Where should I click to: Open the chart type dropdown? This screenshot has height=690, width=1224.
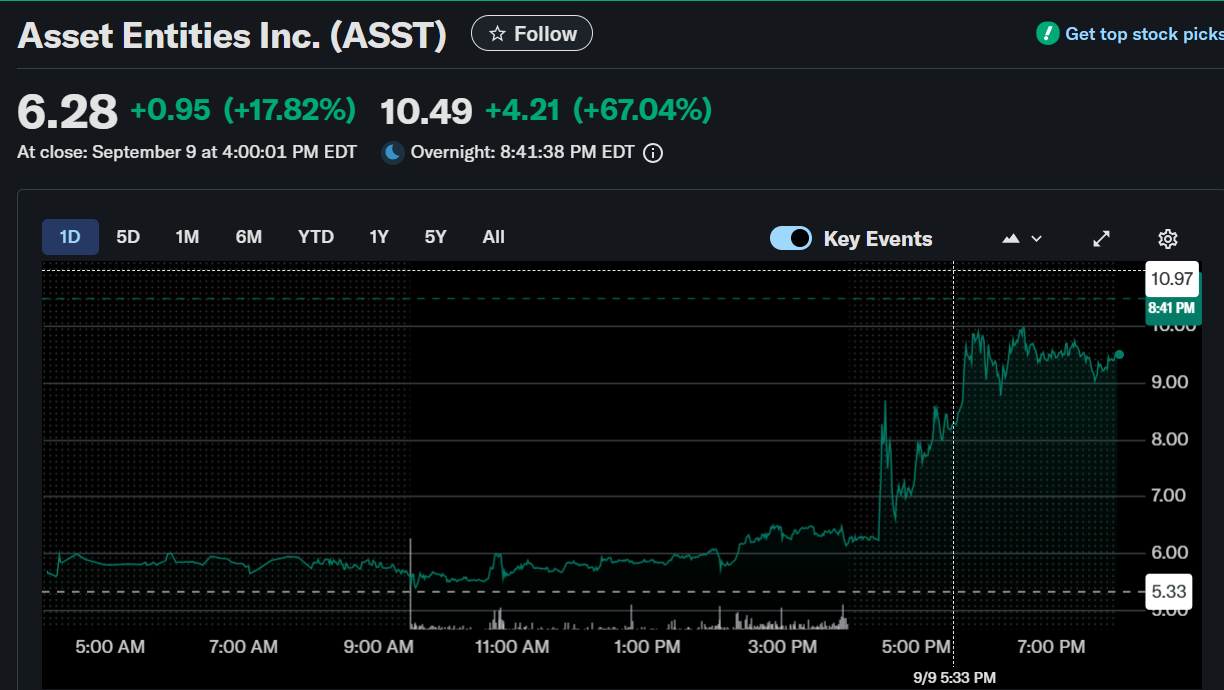[1022, 239]
